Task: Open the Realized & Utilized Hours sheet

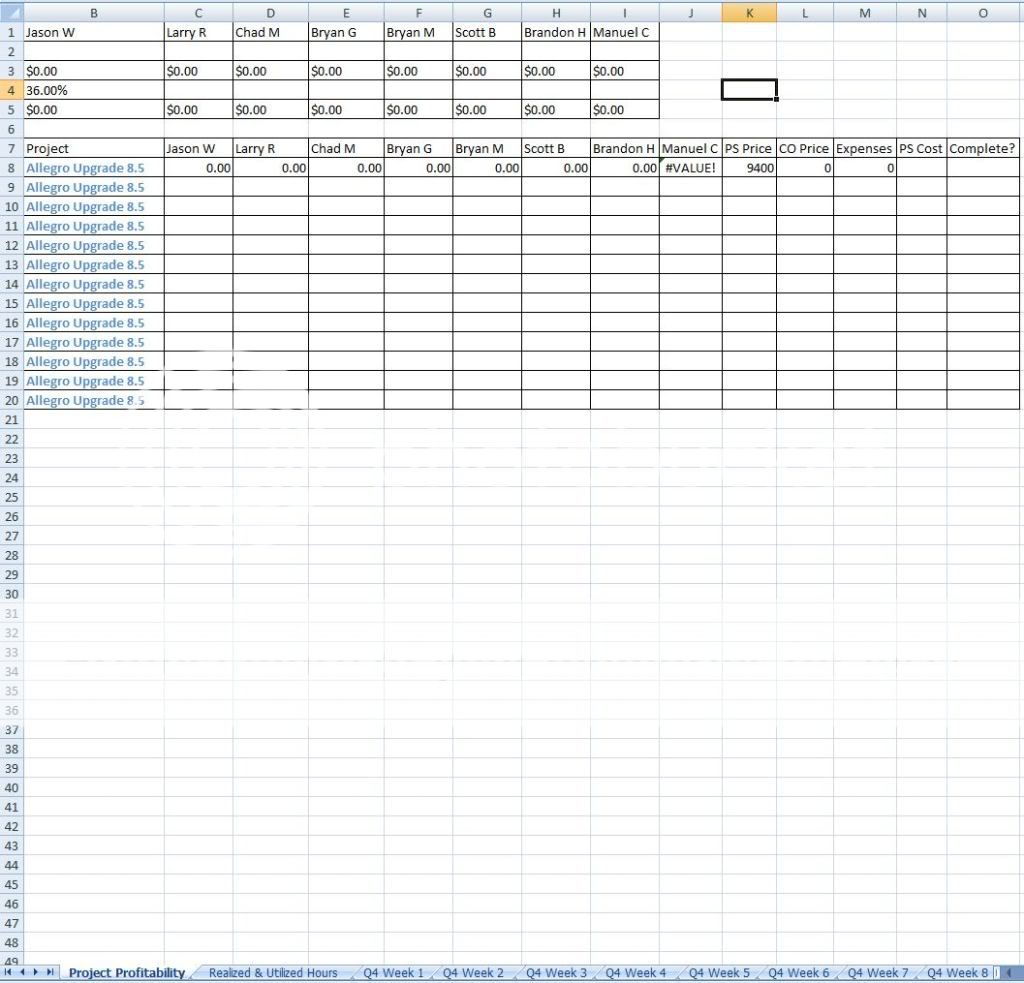Action: coord(272,972)
